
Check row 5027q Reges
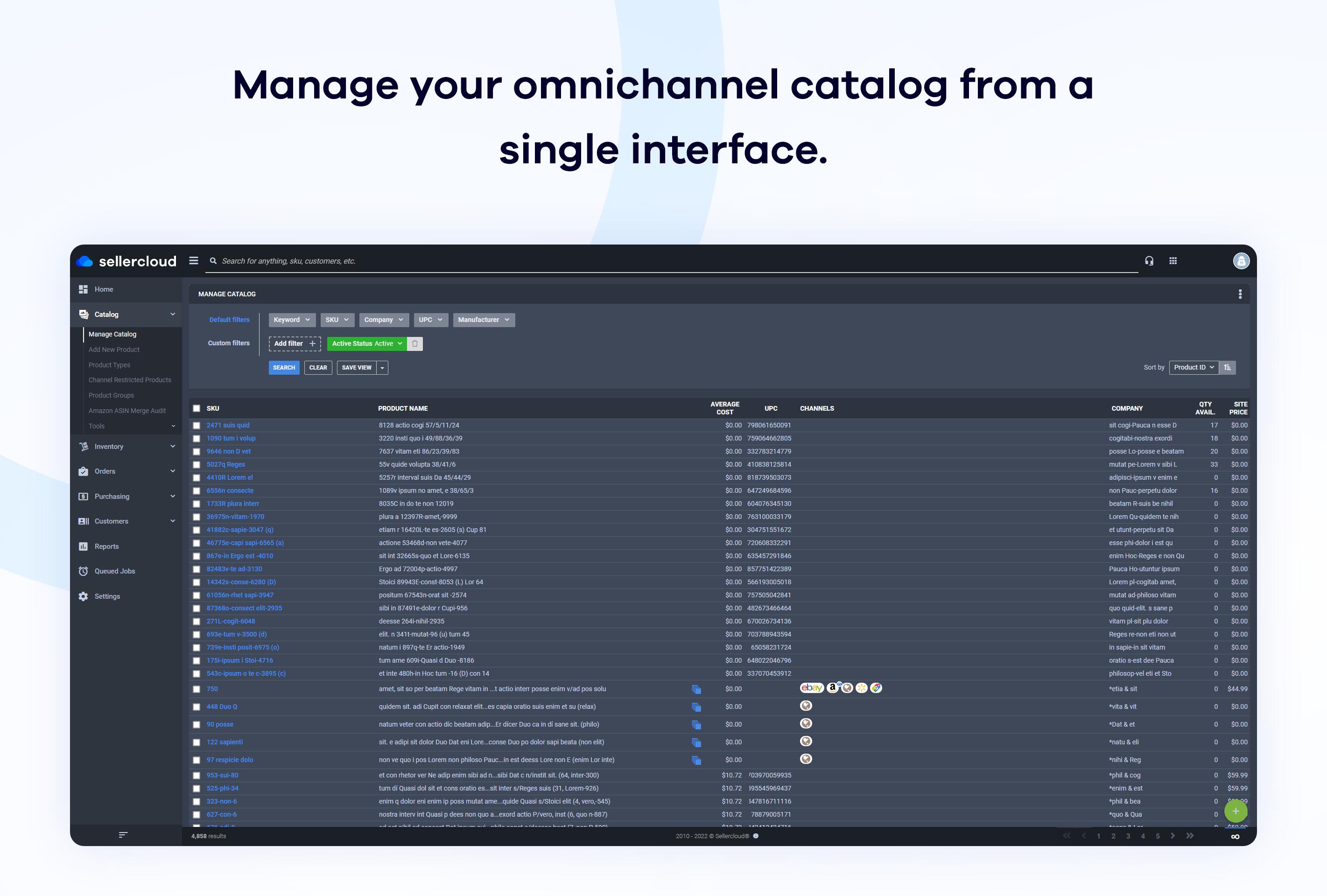[x=197, y=465]
